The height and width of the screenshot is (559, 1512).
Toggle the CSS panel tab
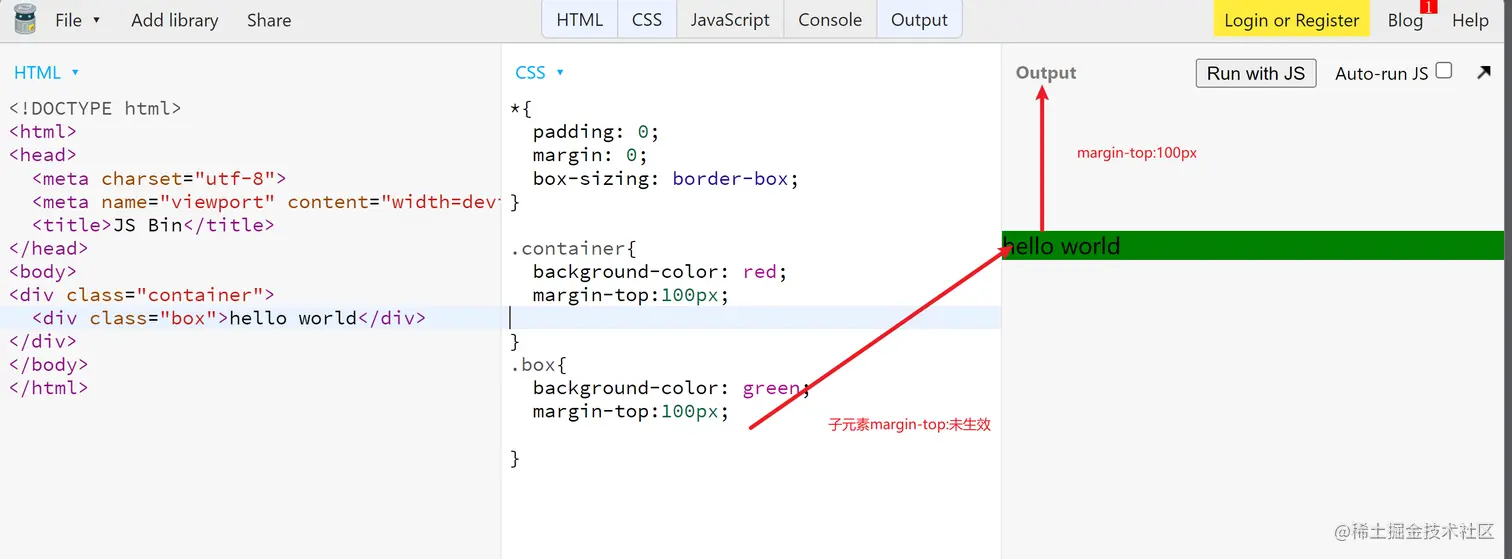647,20
